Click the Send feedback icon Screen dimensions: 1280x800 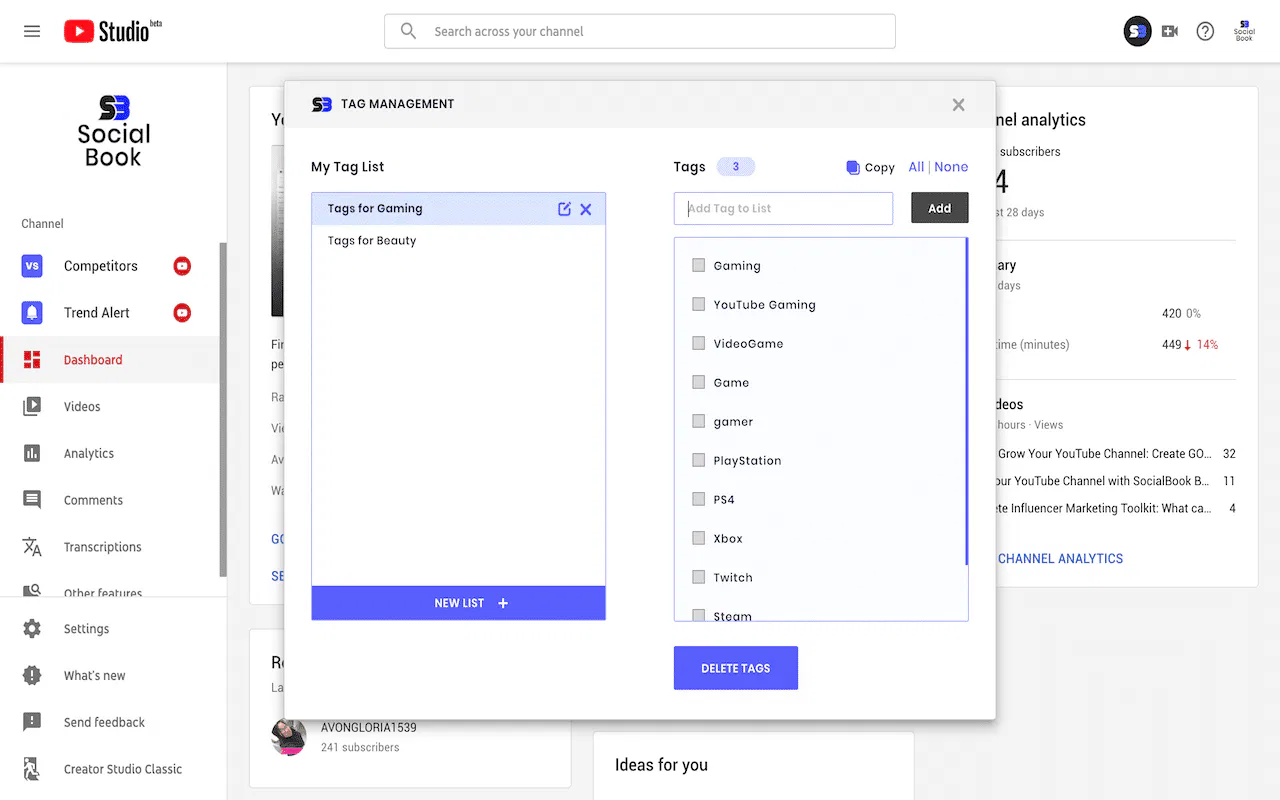tap(33, 722)
